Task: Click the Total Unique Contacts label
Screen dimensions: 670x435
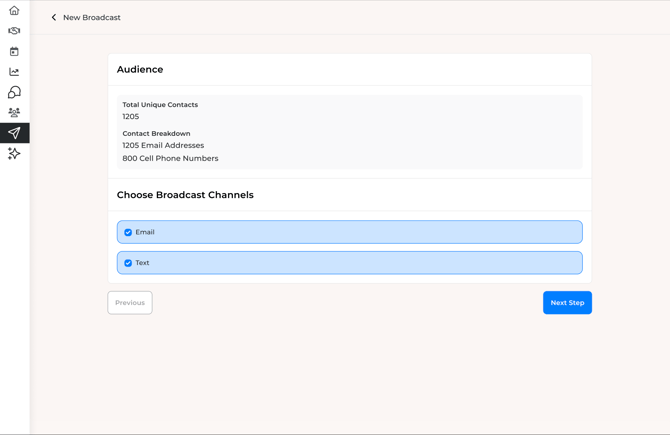Action: pos(160,105)
